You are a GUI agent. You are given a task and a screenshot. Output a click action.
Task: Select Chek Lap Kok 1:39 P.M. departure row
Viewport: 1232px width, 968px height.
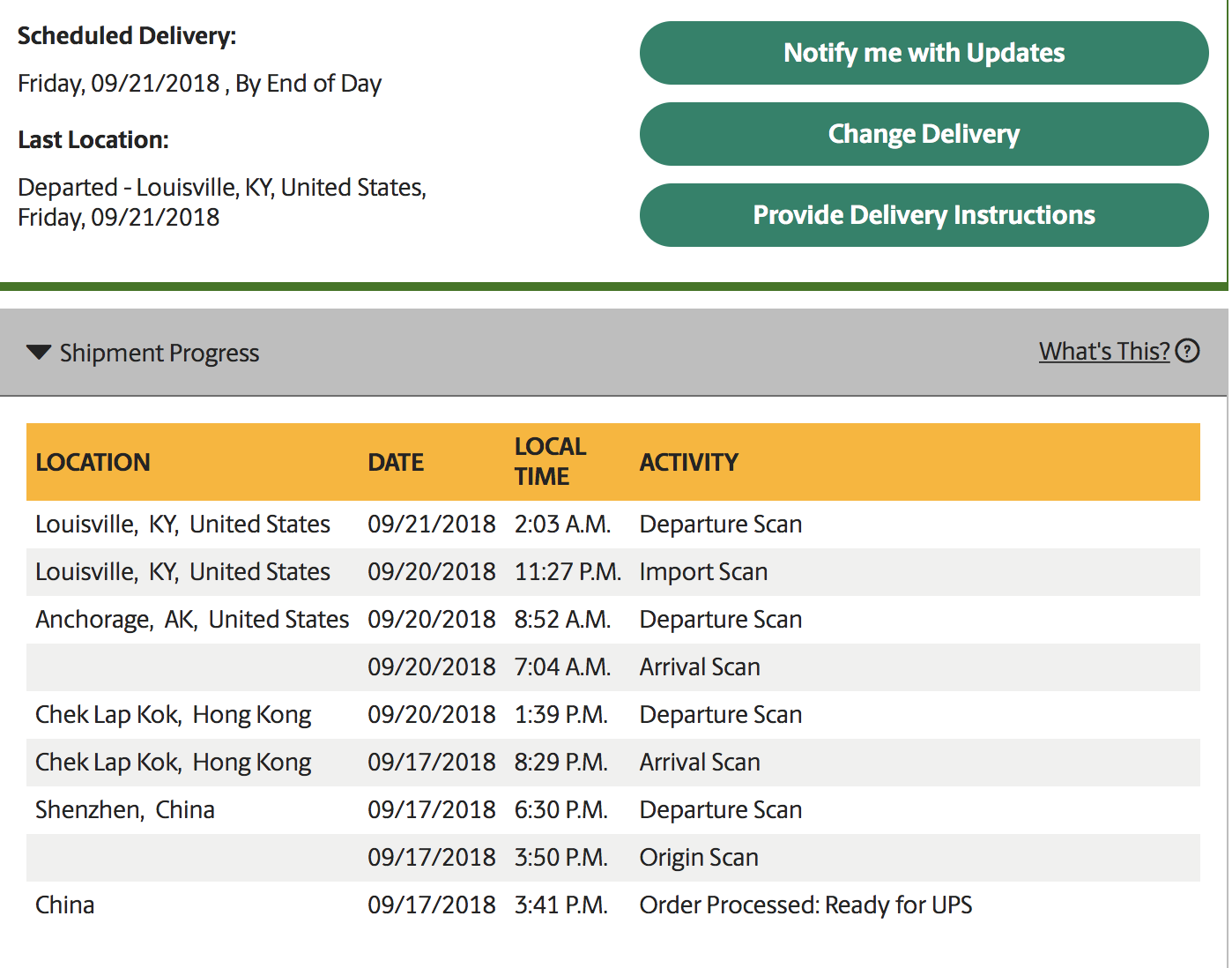click(x=613, y=715)
